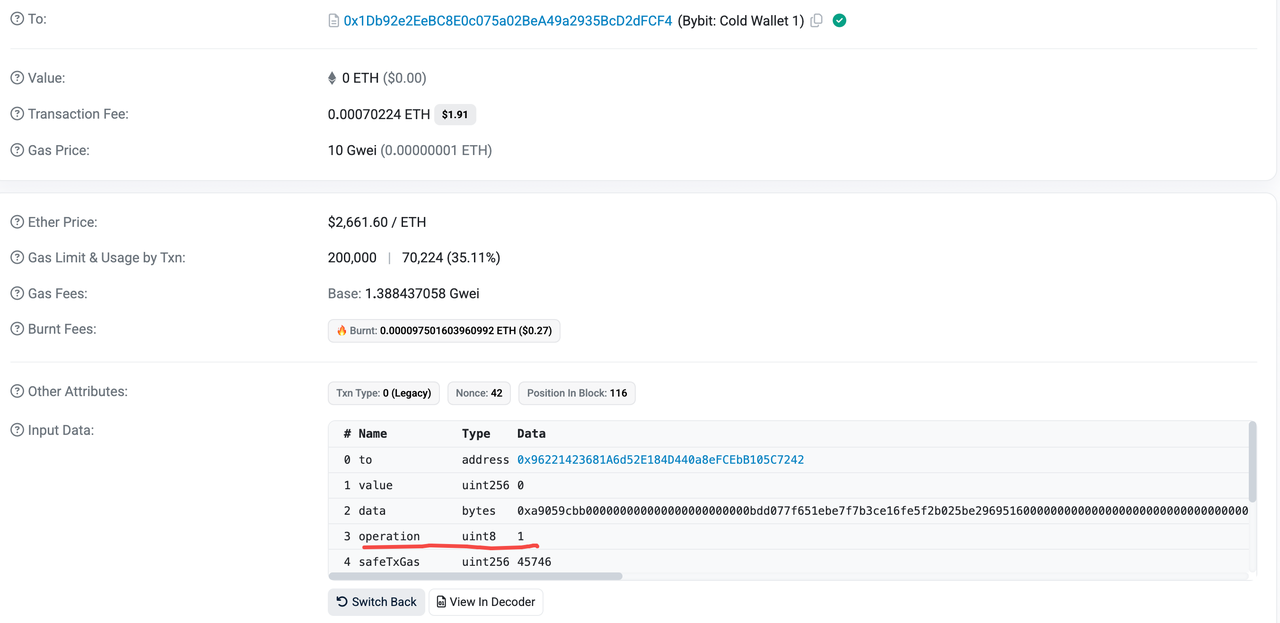
Task: Click the vertical scrollbar of Input Data table
Action: [x=1252, y=460]
